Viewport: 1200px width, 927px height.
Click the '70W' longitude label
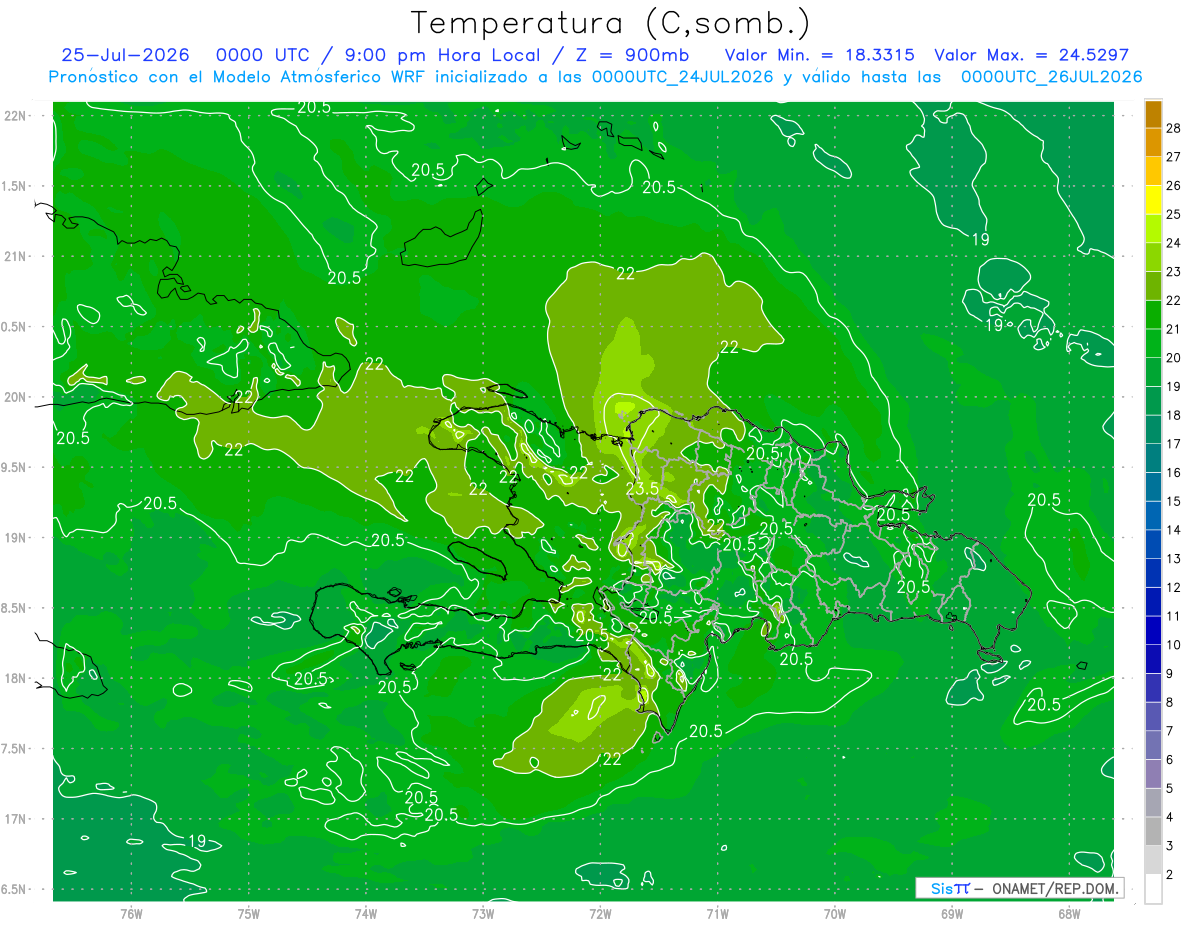tap(835, 913)
